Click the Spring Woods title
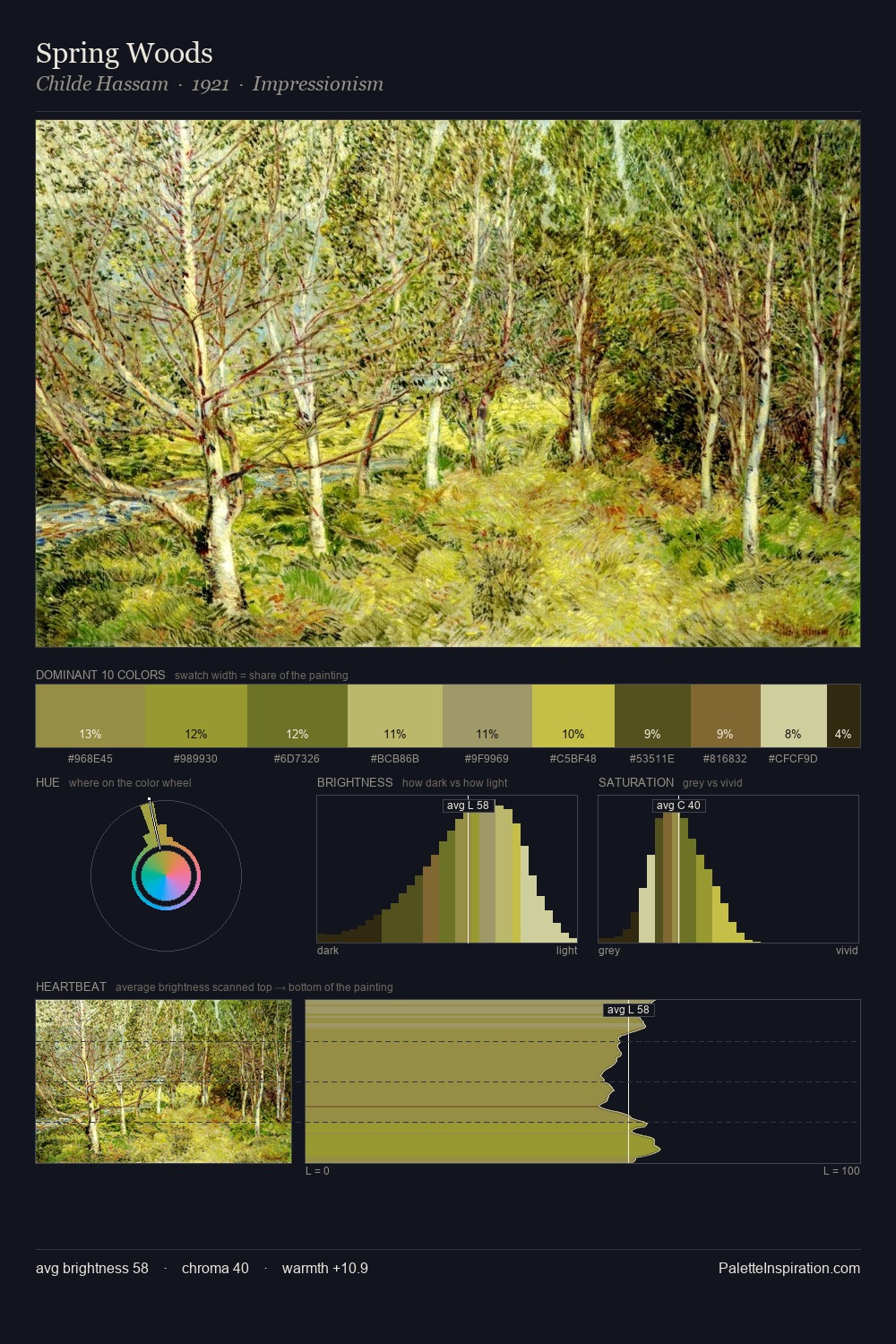Viewport: 896px width, 1344px height. 125,54
